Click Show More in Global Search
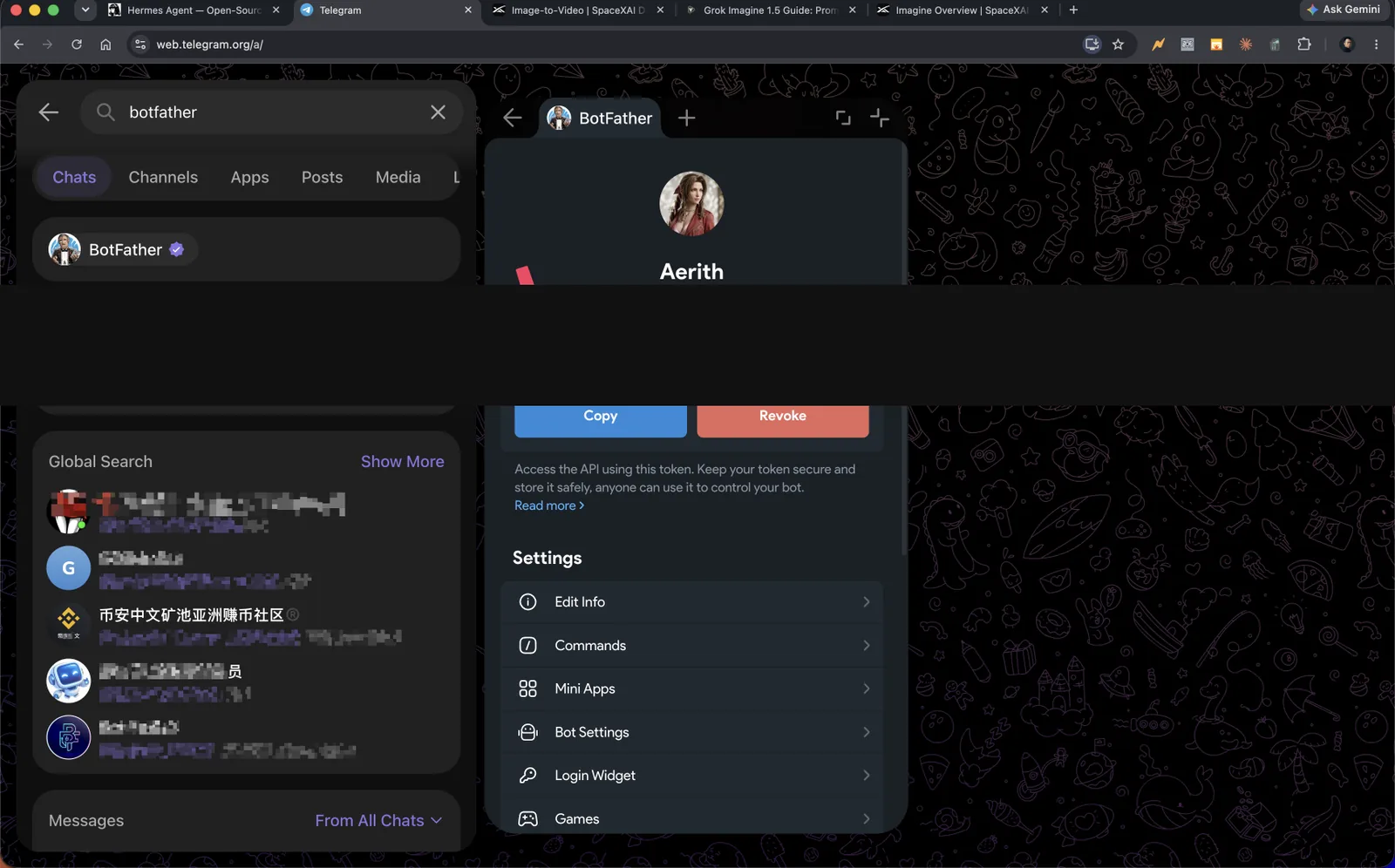 (403, 462)
